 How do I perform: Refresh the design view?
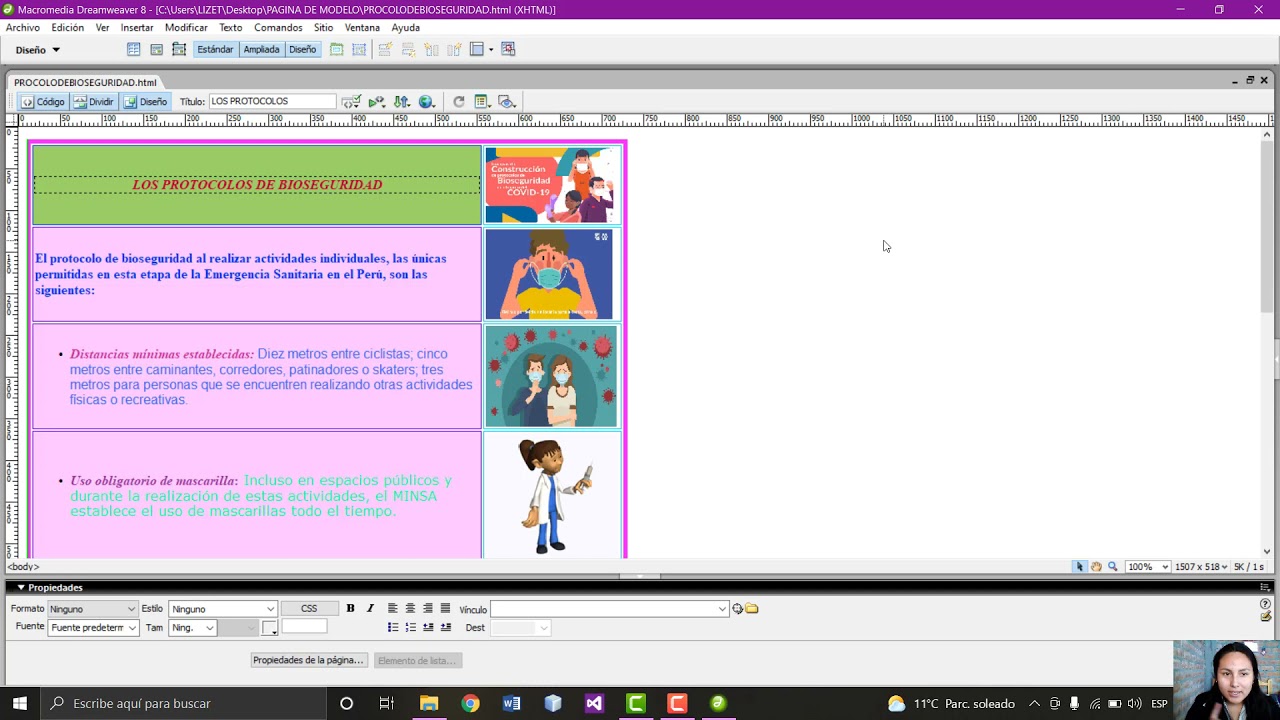click(x=458, y=102)
